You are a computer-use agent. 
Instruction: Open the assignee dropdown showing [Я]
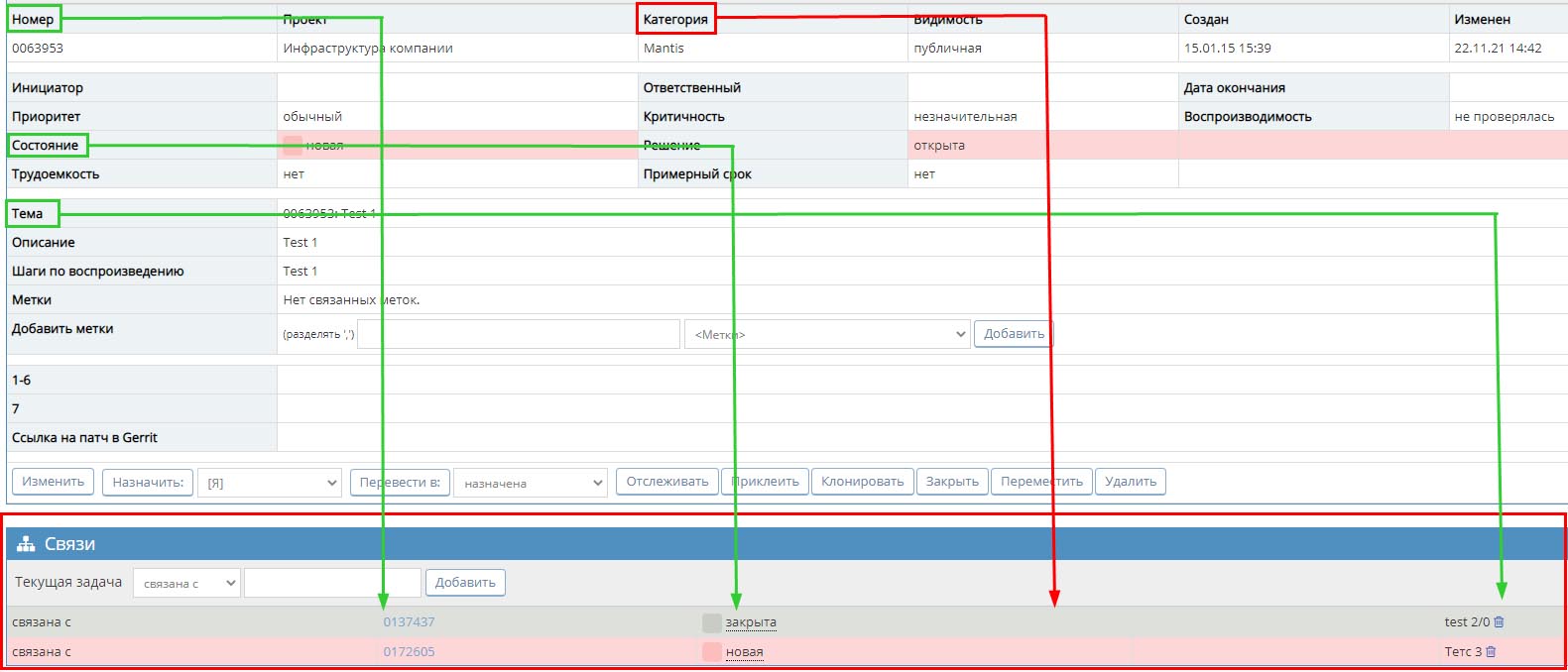click(x=270, y=483)
